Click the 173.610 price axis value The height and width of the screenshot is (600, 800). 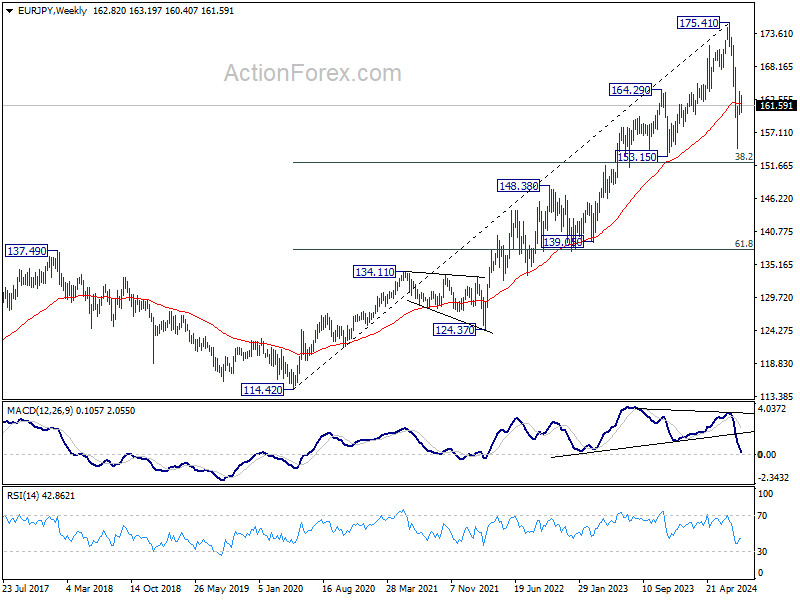click(777, 34)
